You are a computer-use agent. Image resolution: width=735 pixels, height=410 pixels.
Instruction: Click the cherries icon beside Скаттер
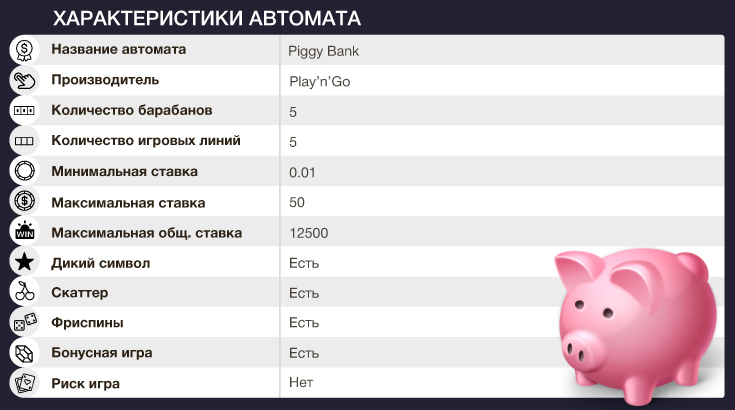(x=23, y=293)
